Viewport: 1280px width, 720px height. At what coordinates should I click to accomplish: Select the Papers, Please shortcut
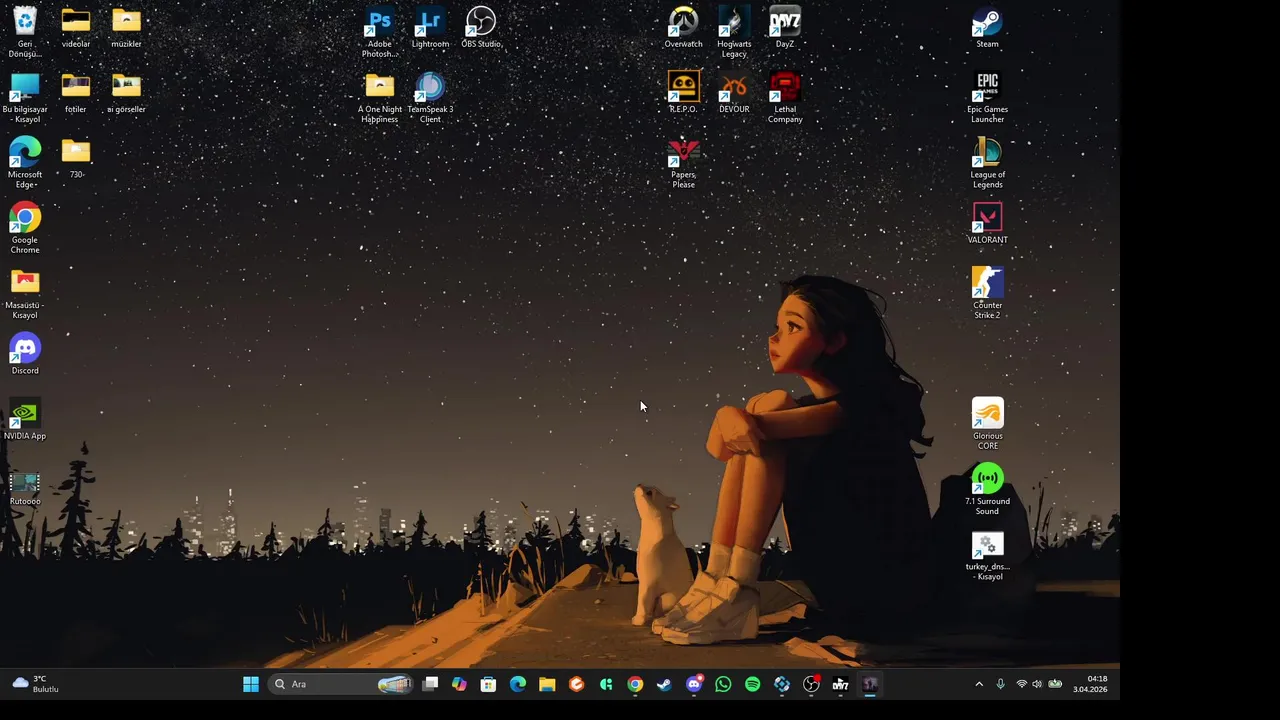click(x=684, y=163)
